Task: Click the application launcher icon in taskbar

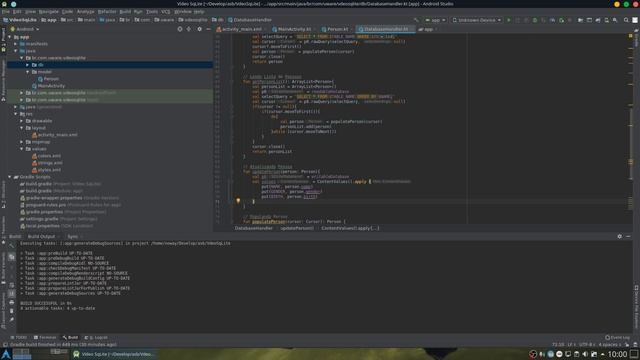Action: [6, 354]
